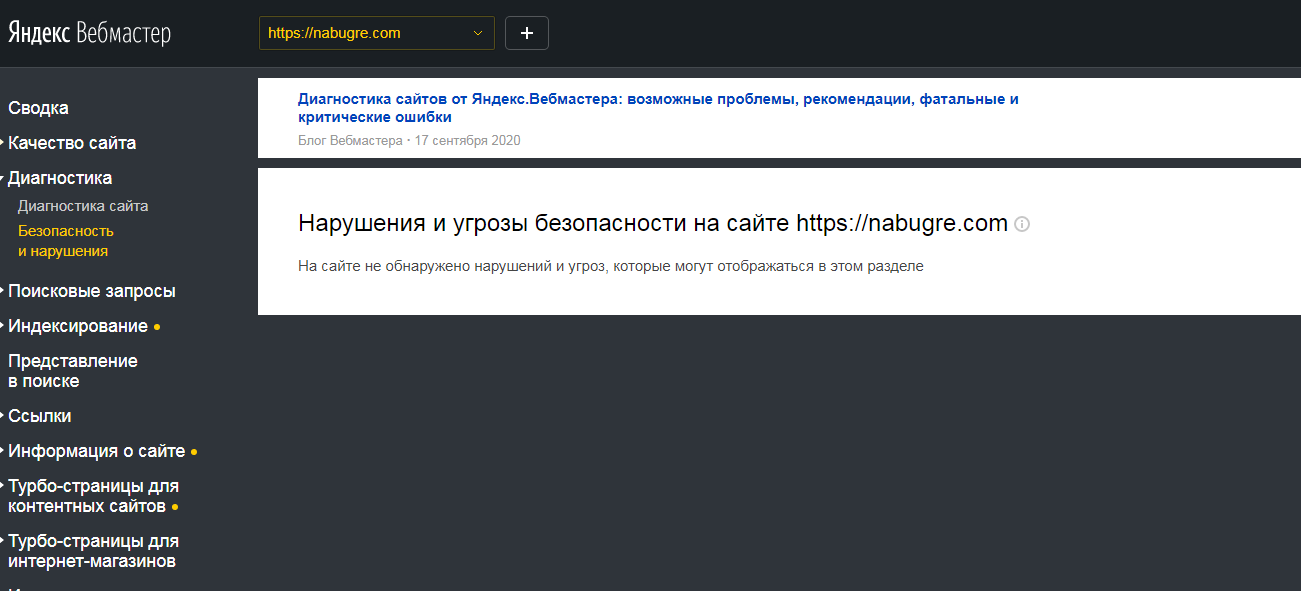Open the site selector dropdown https://nabugre.com
This screenshot has width=1301, height=591.
click(x=377, y=33)
